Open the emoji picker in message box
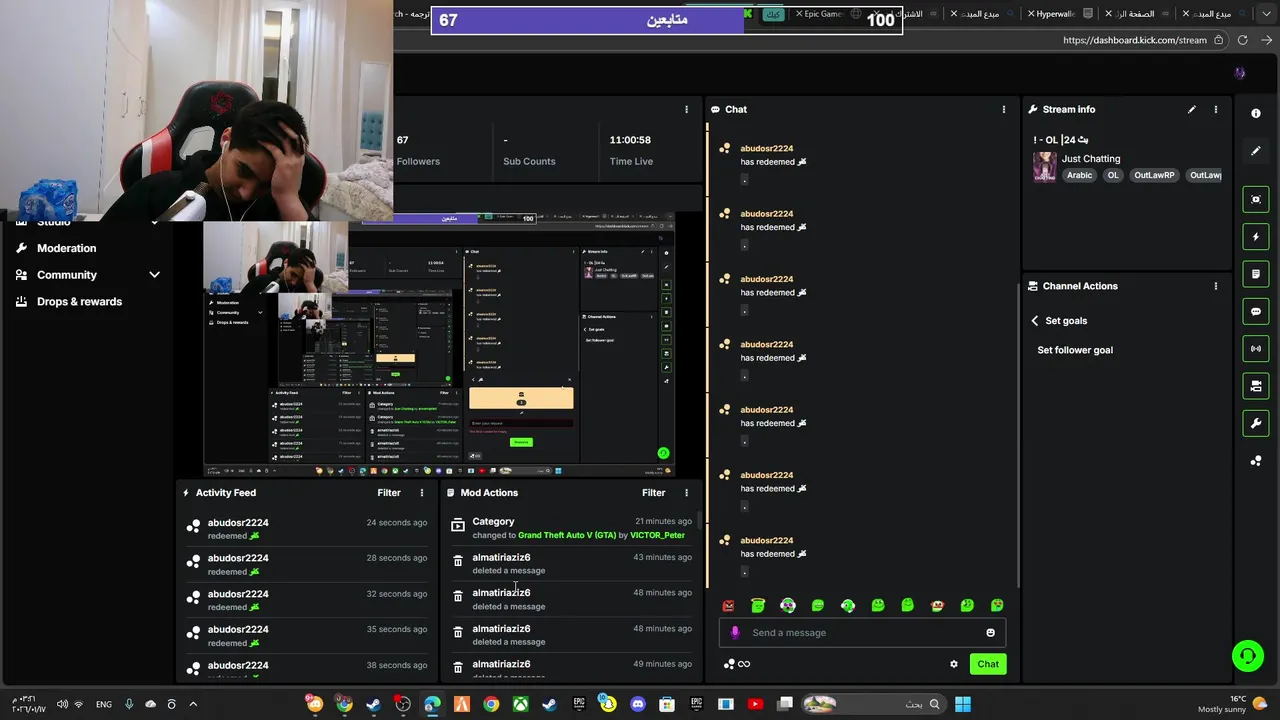 [991, 633]
